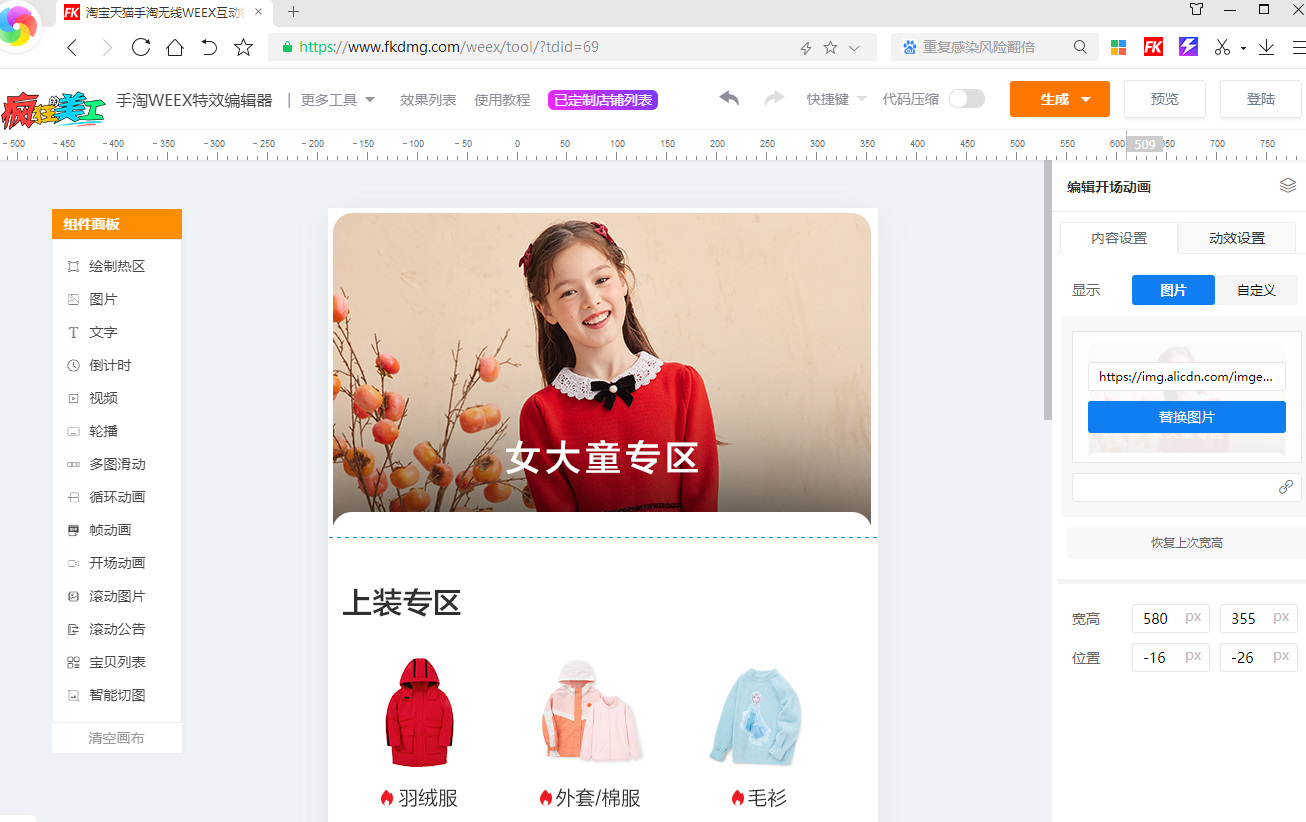Select 自定义 display mode
This screenshot has height=822, width=1306.
pos(1256,290)
